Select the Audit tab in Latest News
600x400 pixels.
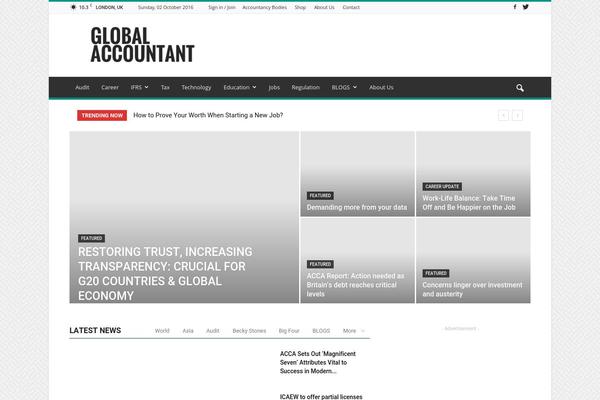[x=213, y=331]
